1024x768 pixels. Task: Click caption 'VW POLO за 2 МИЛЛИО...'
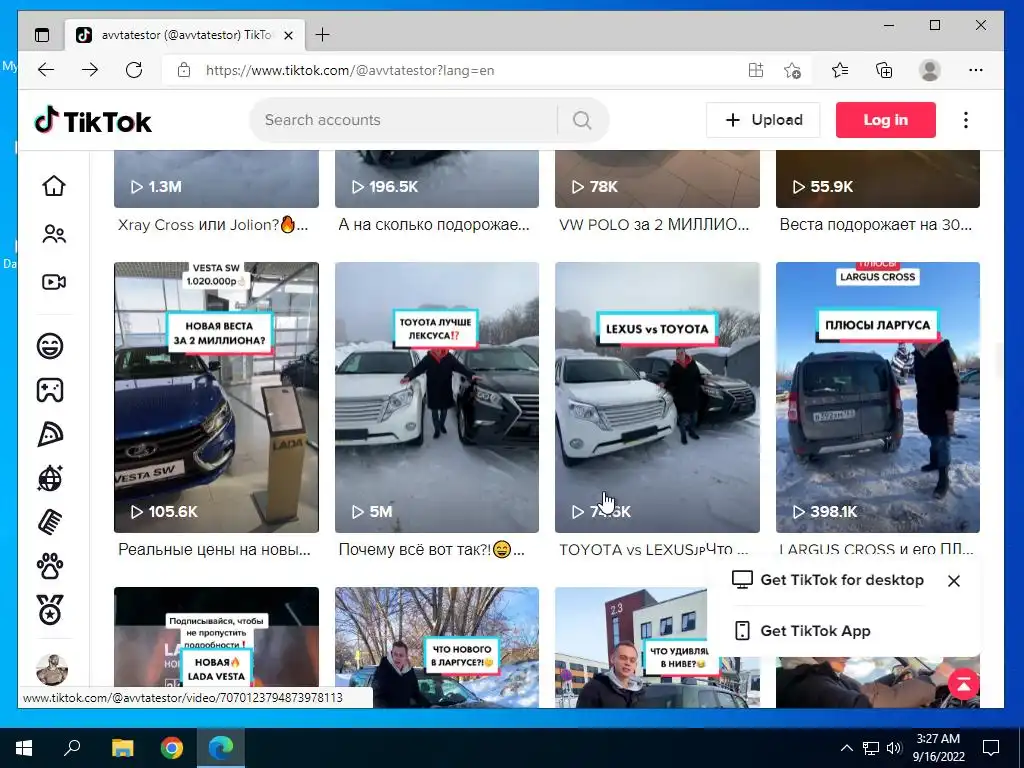[654, 225]
